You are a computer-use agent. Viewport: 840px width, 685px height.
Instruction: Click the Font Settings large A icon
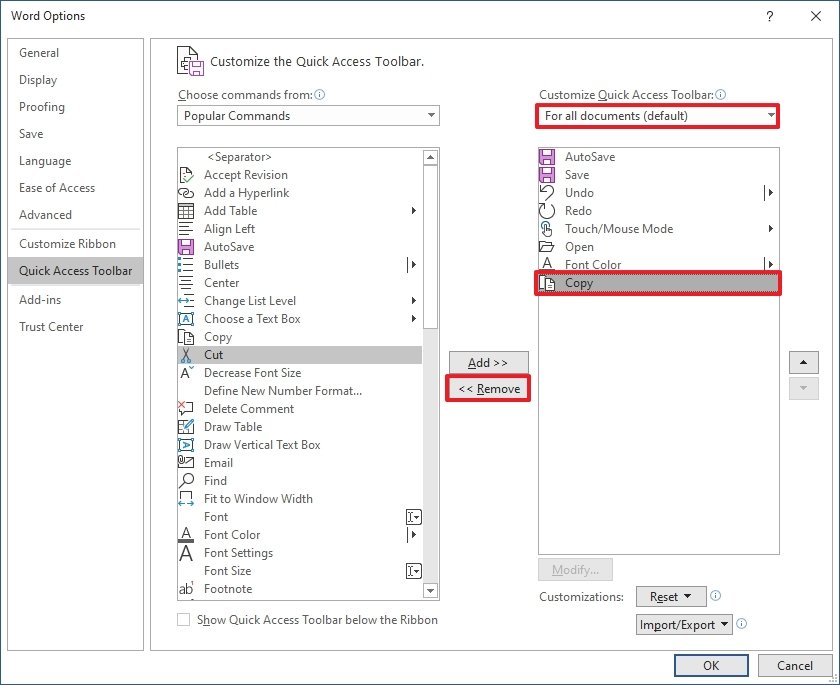(x=186, y=553)
